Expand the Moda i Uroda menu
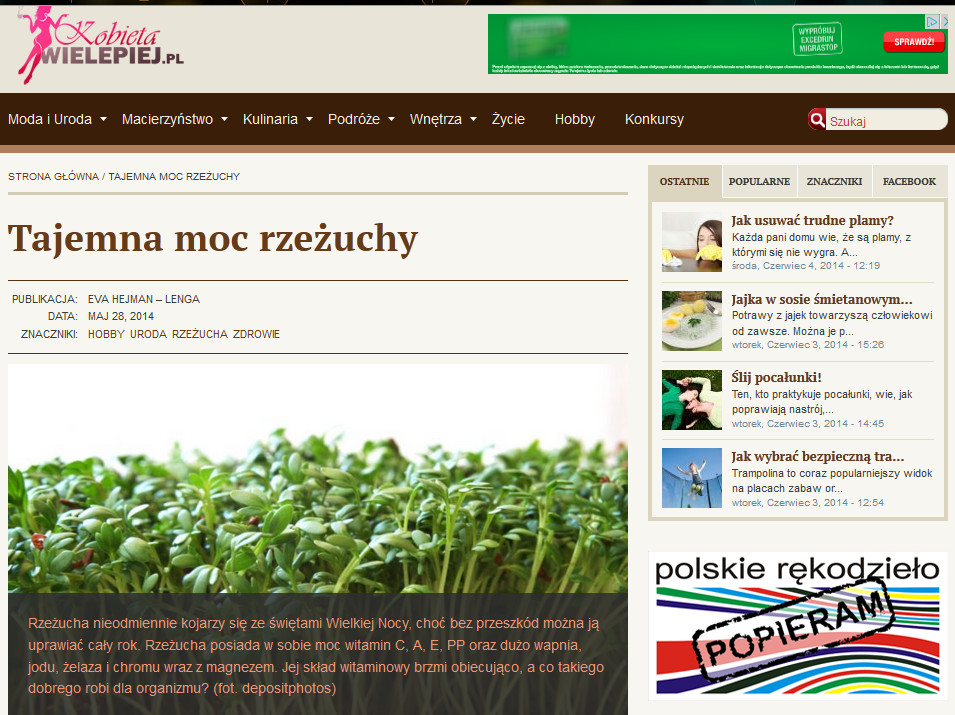Screen dimensions: 955x715 57,119
